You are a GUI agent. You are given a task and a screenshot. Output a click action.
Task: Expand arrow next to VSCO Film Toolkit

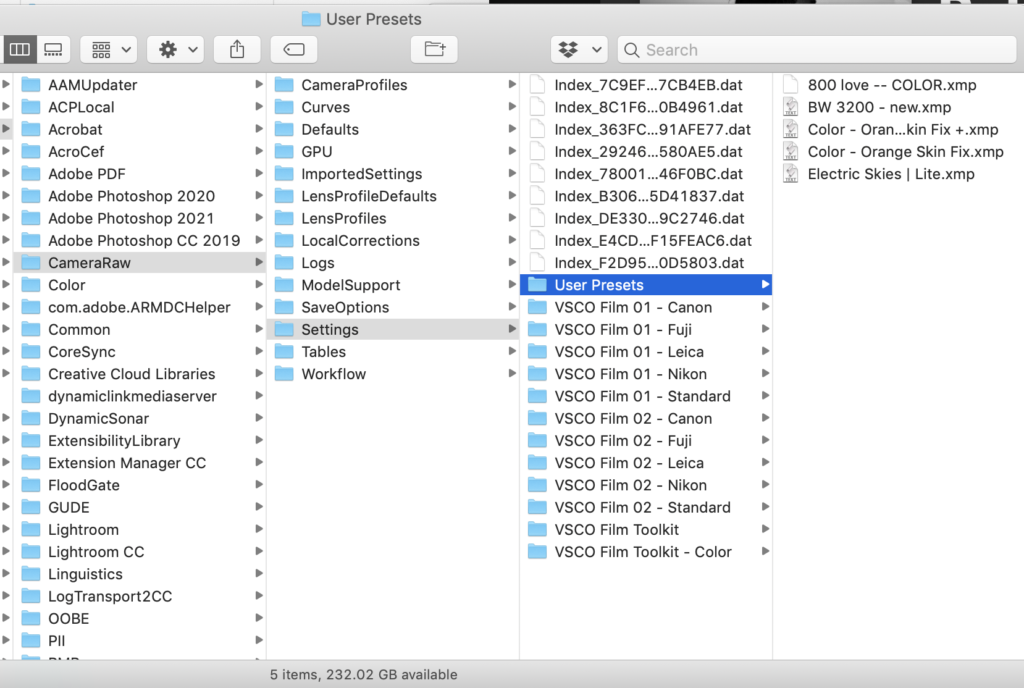pos(765,530)
